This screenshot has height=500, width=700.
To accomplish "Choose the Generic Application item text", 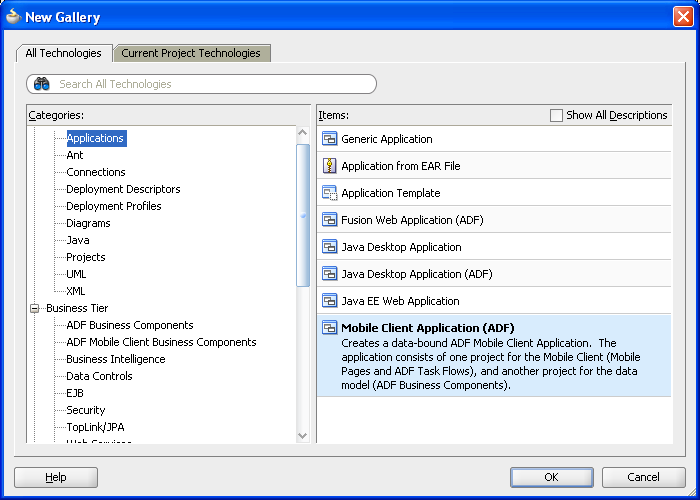I will point(387,139).
